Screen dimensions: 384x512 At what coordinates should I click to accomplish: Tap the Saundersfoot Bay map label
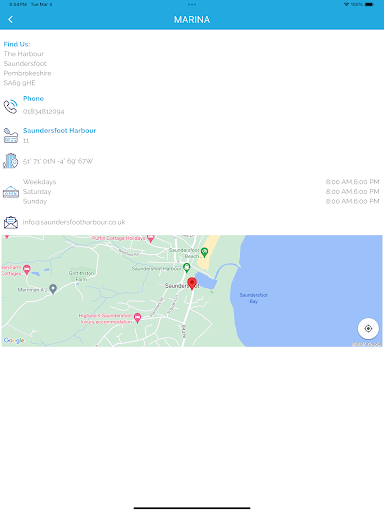point(254,298)
